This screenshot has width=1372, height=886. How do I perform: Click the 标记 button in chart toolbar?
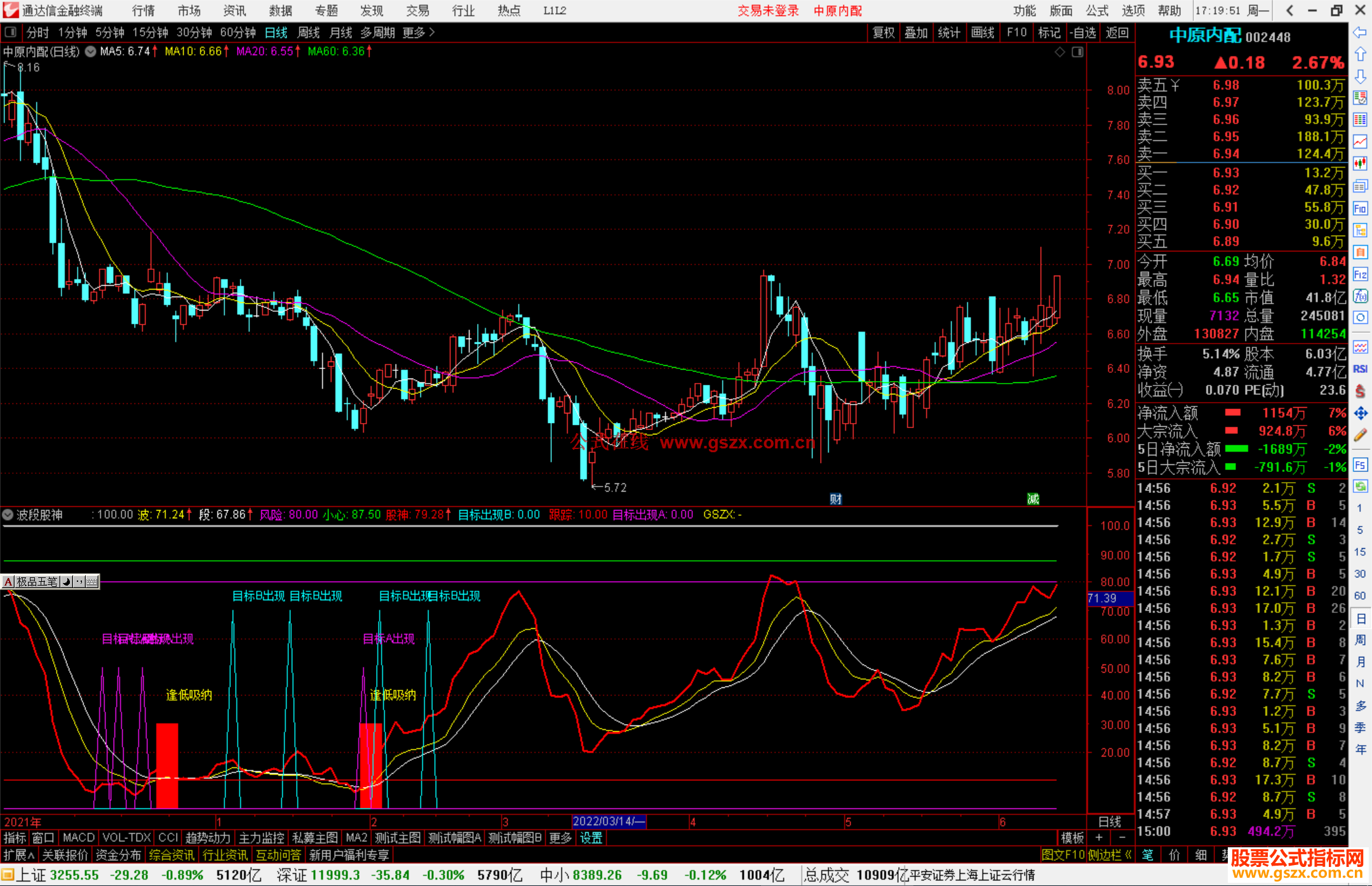tap(1049, 32)
